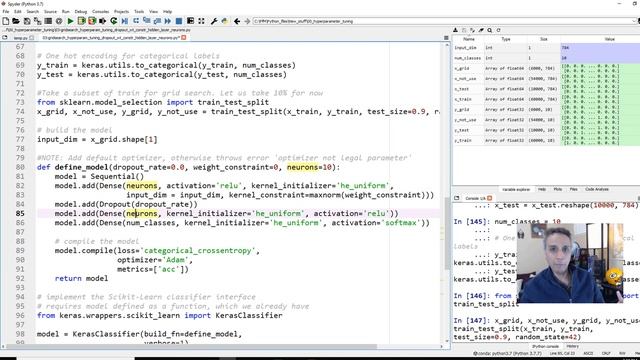Save all open files
640x360 pixels.
pos(37,21)
